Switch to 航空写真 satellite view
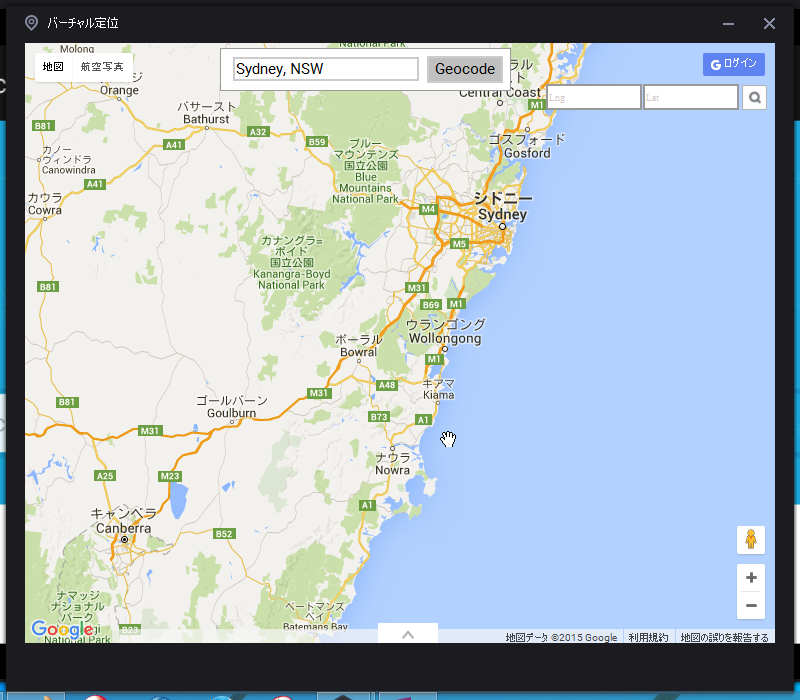Image resolution: width=800 pixels, height=700 pixels. (x=102, y=67)
